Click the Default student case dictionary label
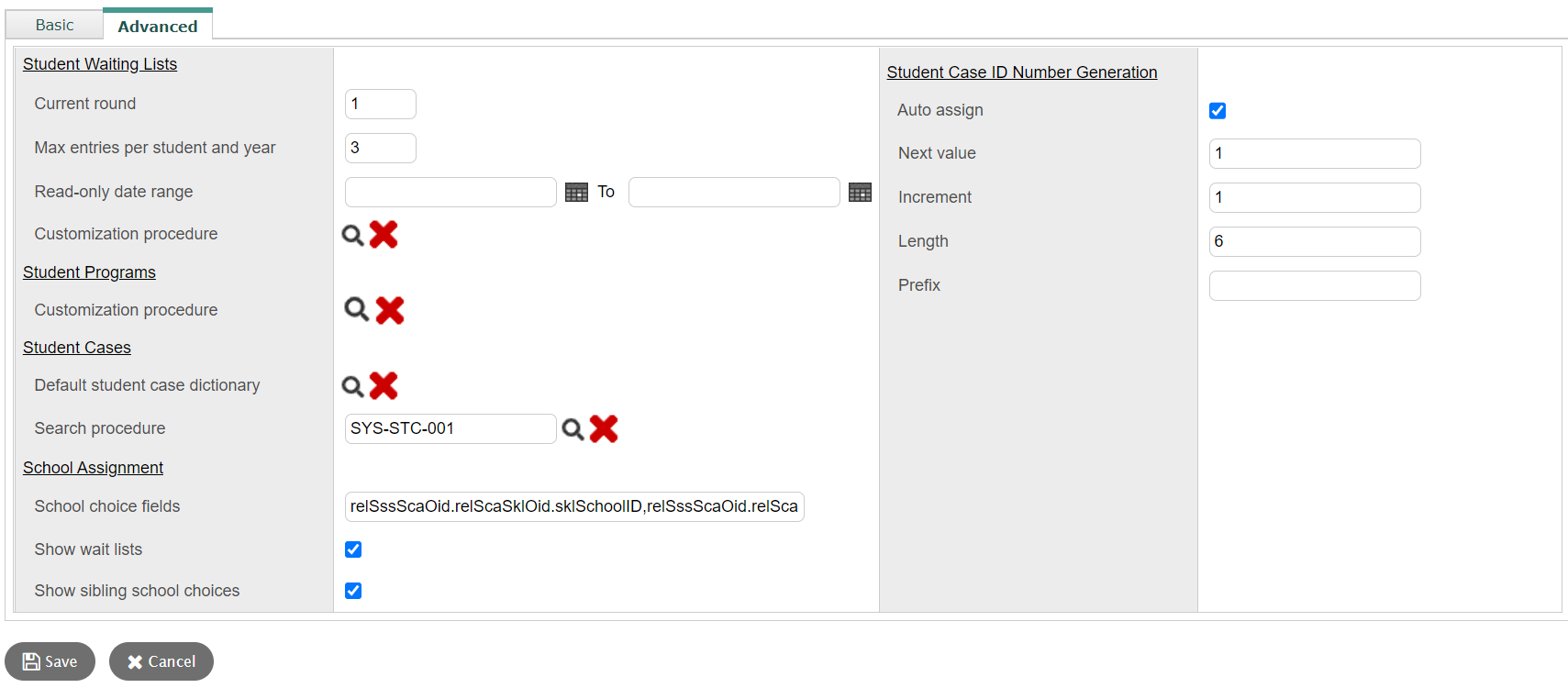Viewport: 1568px width, 699px height. tap(147, 385)
